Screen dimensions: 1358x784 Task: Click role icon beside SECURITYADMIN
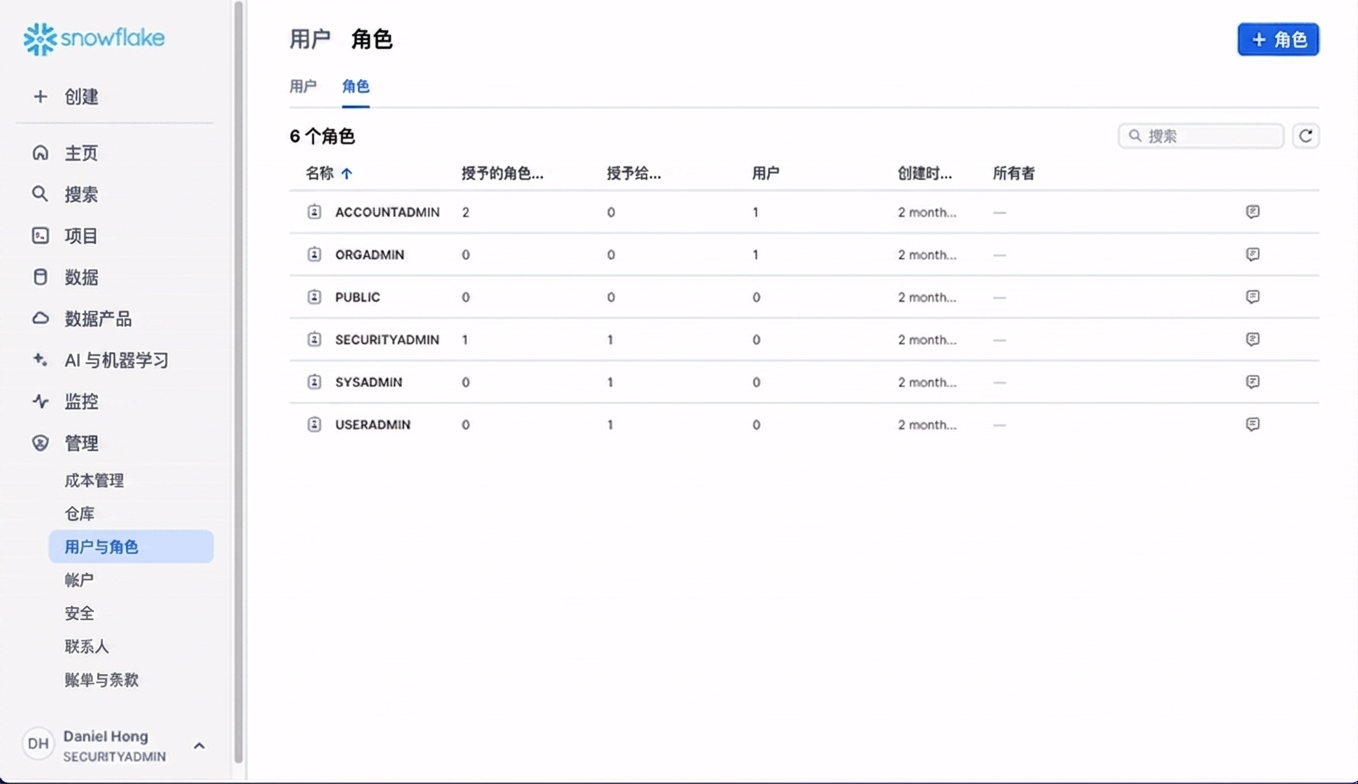click(x=314, y=340)
